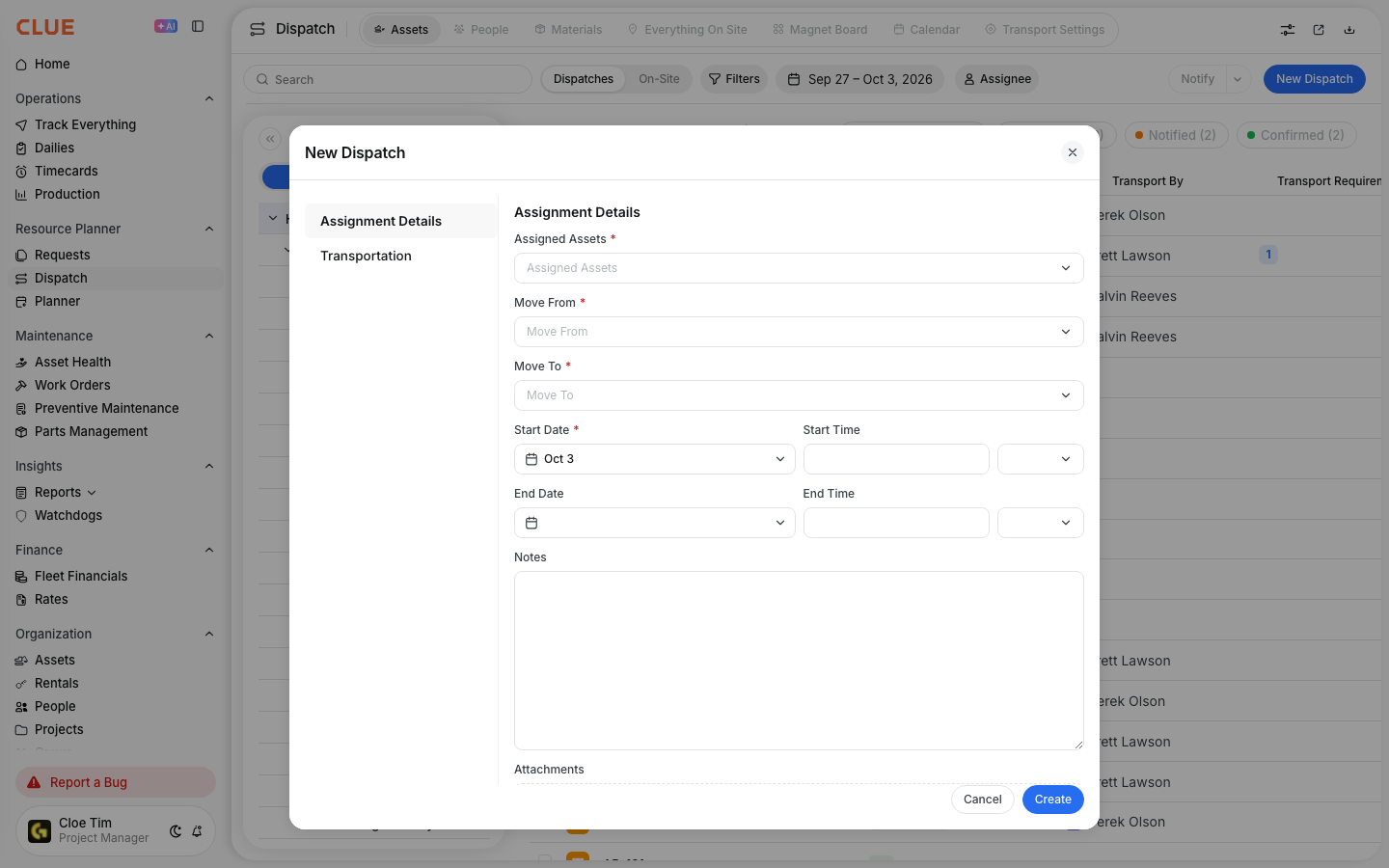
Task: Click the Parts Management box icon
Action: (x=21, y=432)
